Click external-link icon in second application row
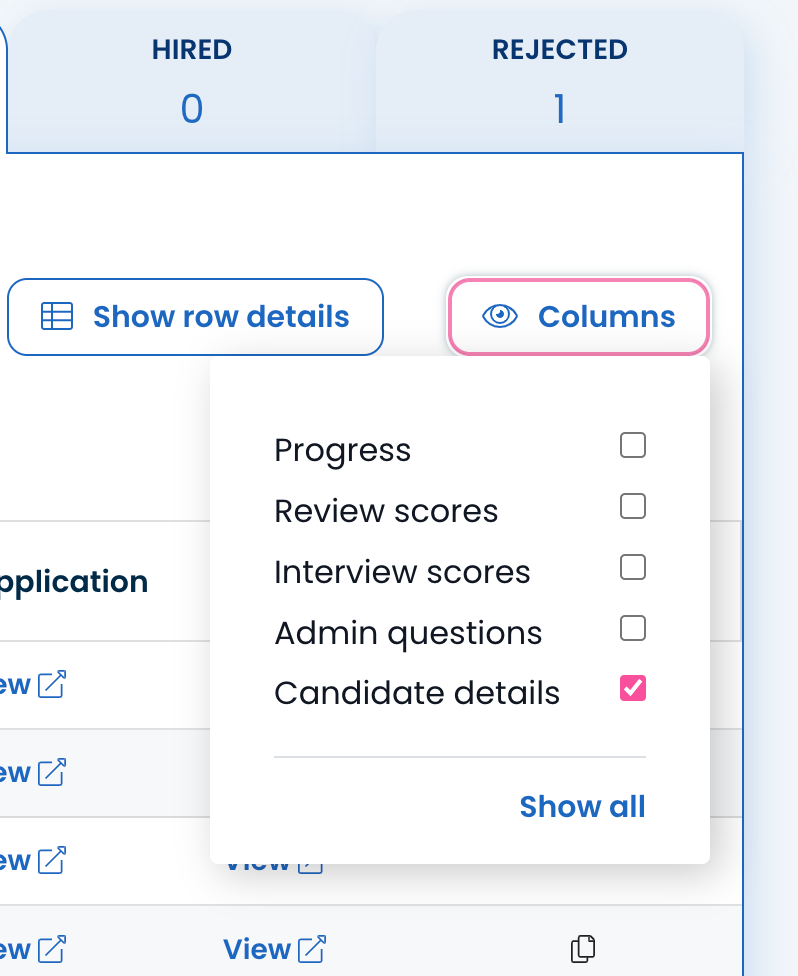Image resolution: width=798 pixels, height=976 pixels. pyautogui.click(x=52, y=772)
